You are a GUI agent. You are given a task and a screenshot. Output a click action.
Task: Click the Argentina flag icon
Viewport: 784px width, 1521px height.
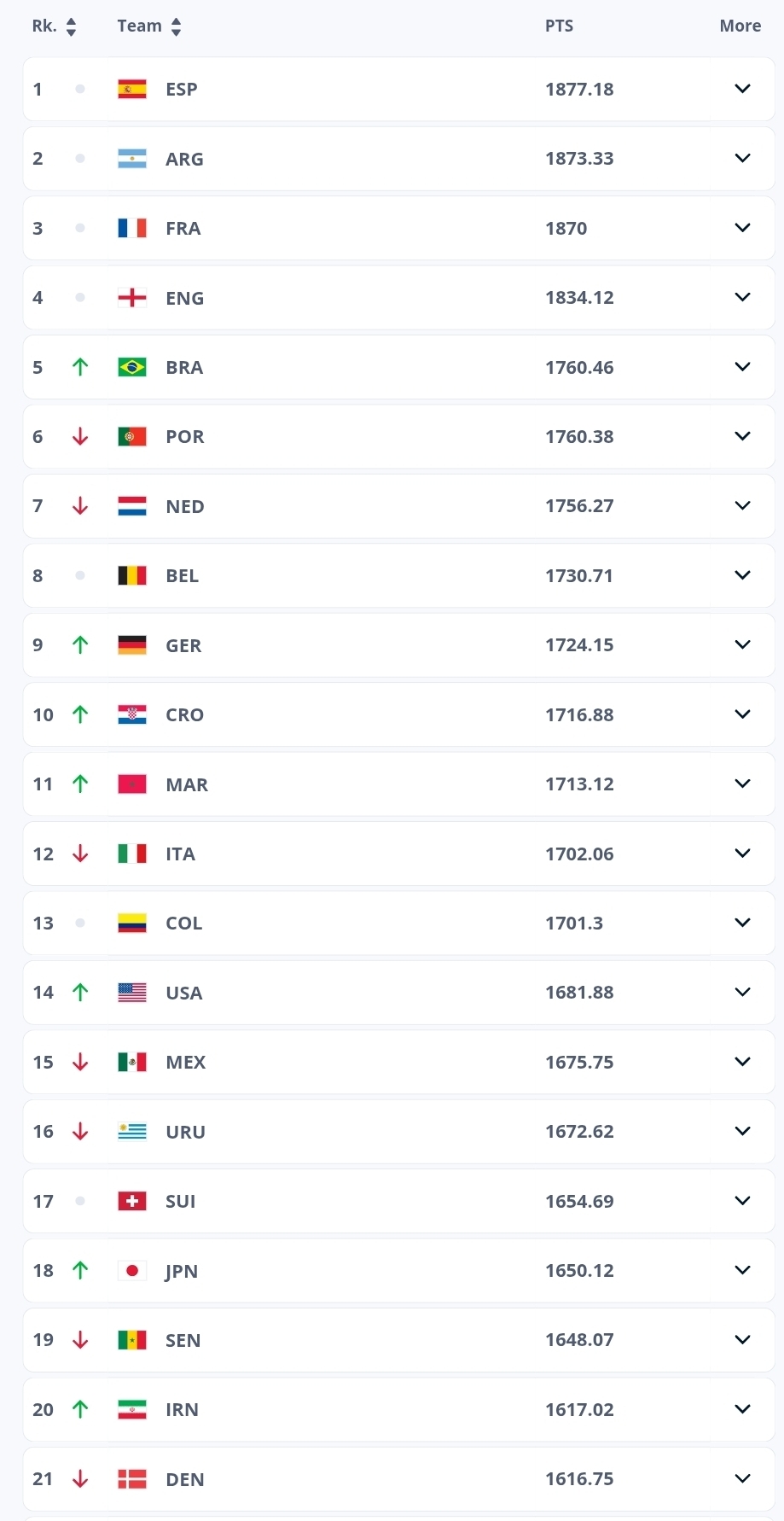point(132,159)
